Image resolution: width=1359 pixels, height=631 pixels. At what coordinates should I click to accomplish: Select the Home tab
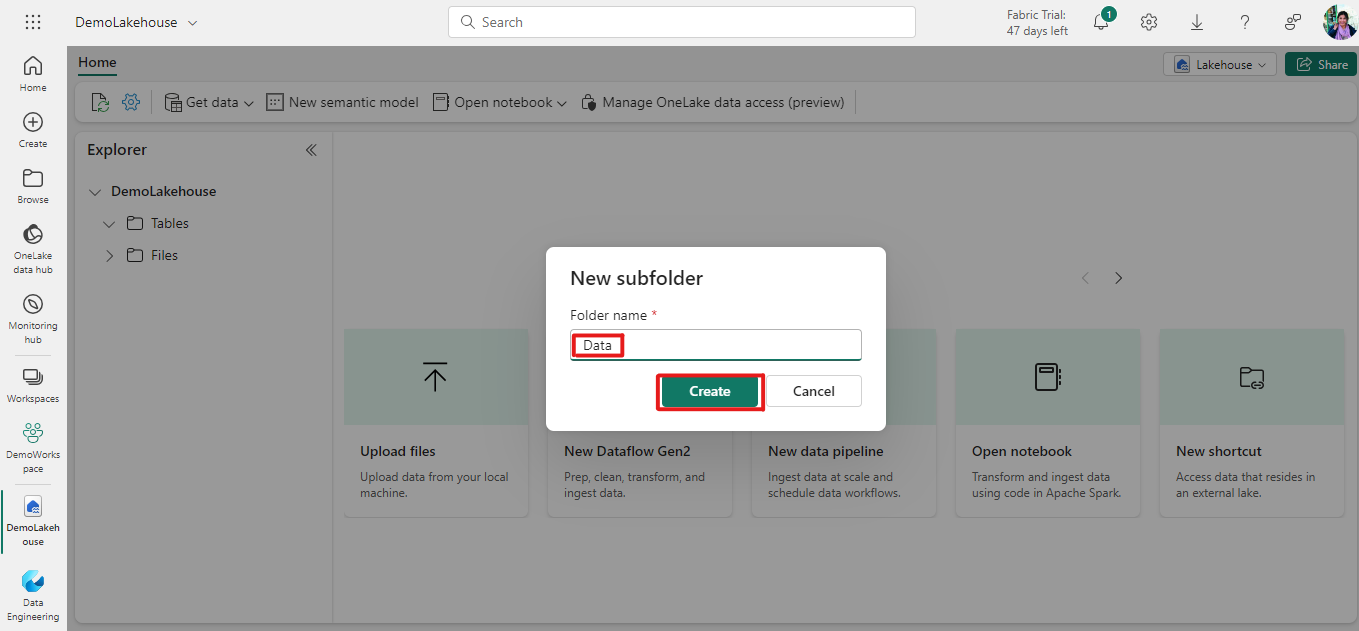click(97, 62)
